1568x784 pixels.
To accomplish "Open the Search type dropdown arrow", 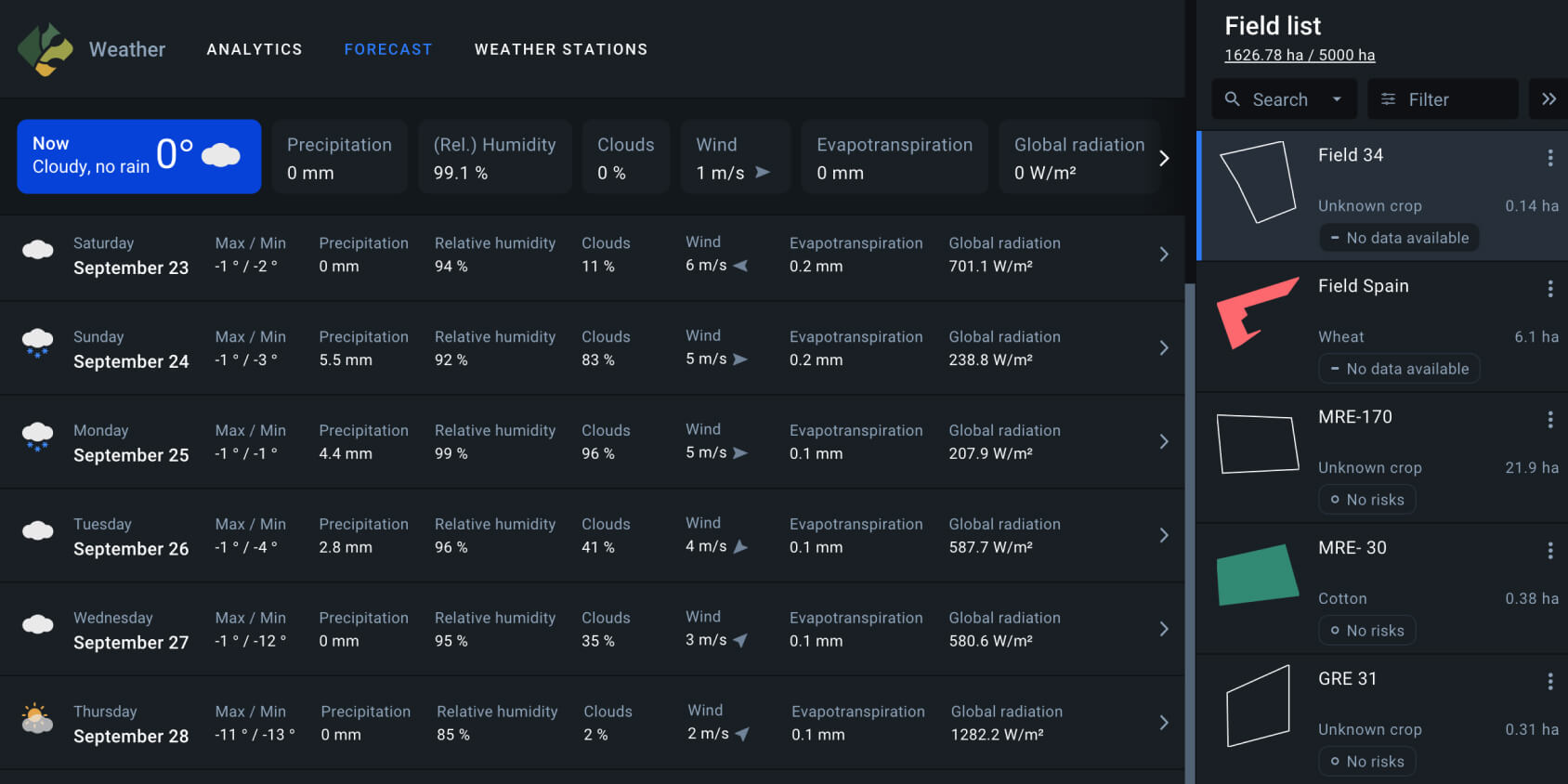I will coord(1337,99).
